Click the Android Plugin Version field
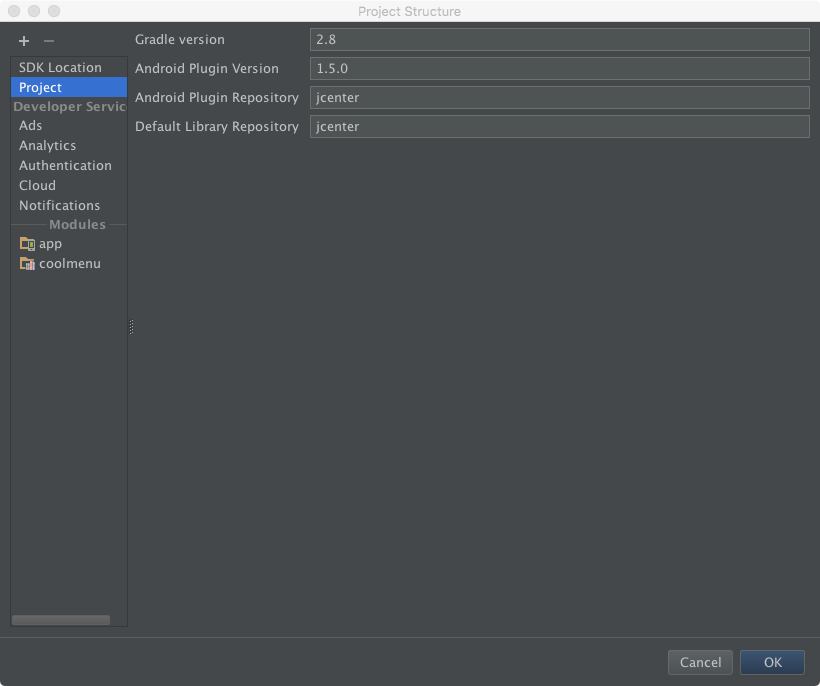This screenshot has height=686, width=820. click(x=560, y=68)
